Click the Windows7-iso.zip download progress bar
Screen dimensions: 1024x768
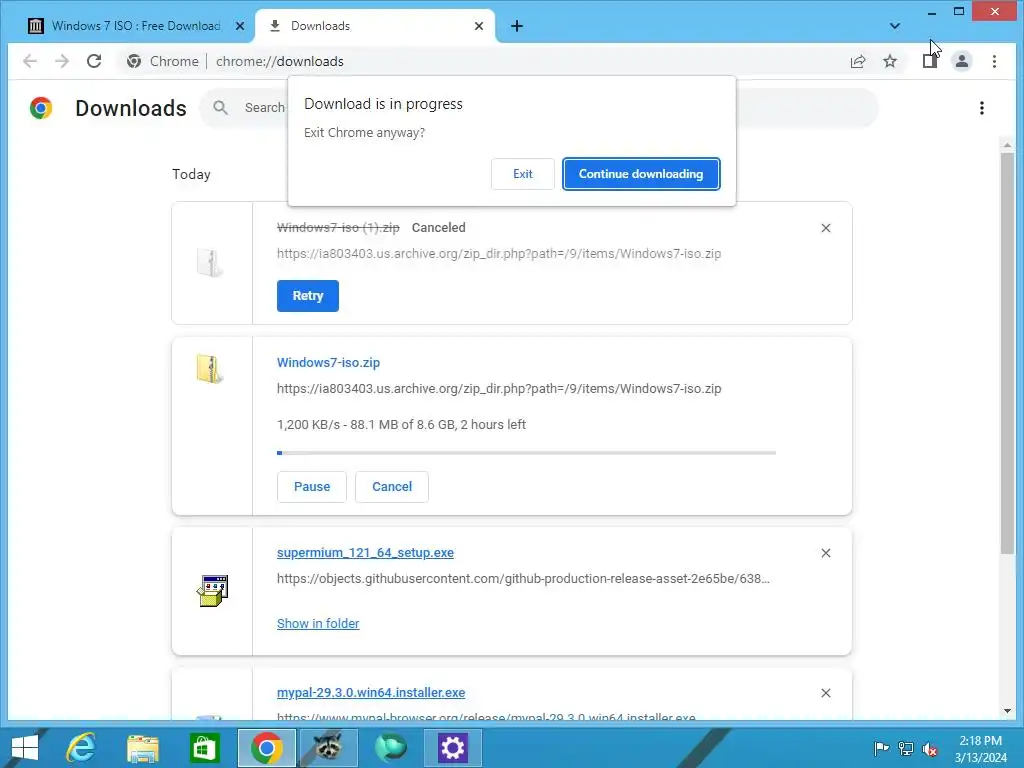click(x=526, y=453)
